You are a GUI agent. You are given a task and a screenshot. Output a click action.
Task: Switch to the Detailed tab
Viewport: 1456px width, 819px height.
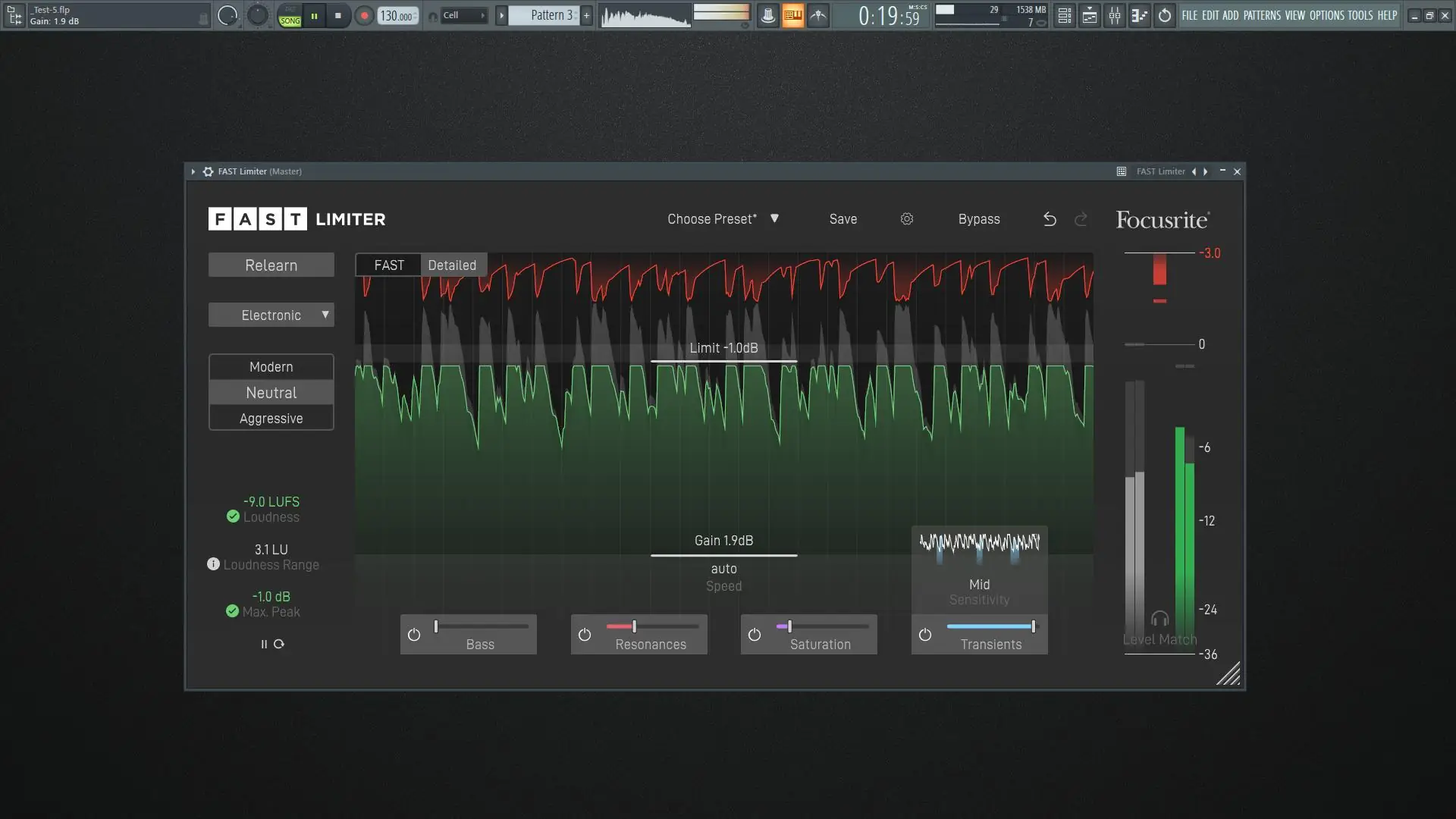coord(452,265)
